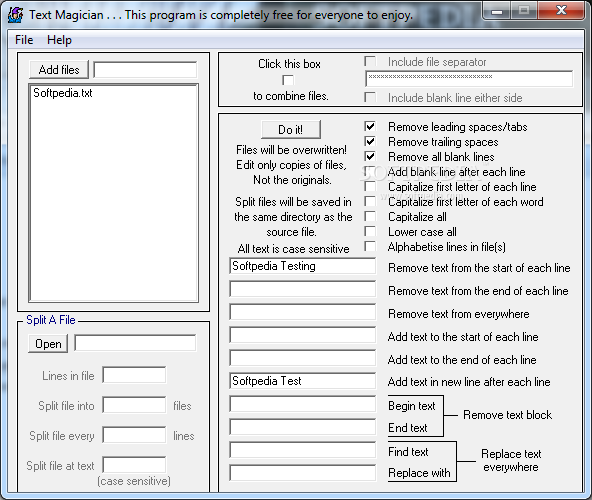This screenshot has width=592, height=500.
Task: Tick the combine files checkbox
Action: click(288, 80)
